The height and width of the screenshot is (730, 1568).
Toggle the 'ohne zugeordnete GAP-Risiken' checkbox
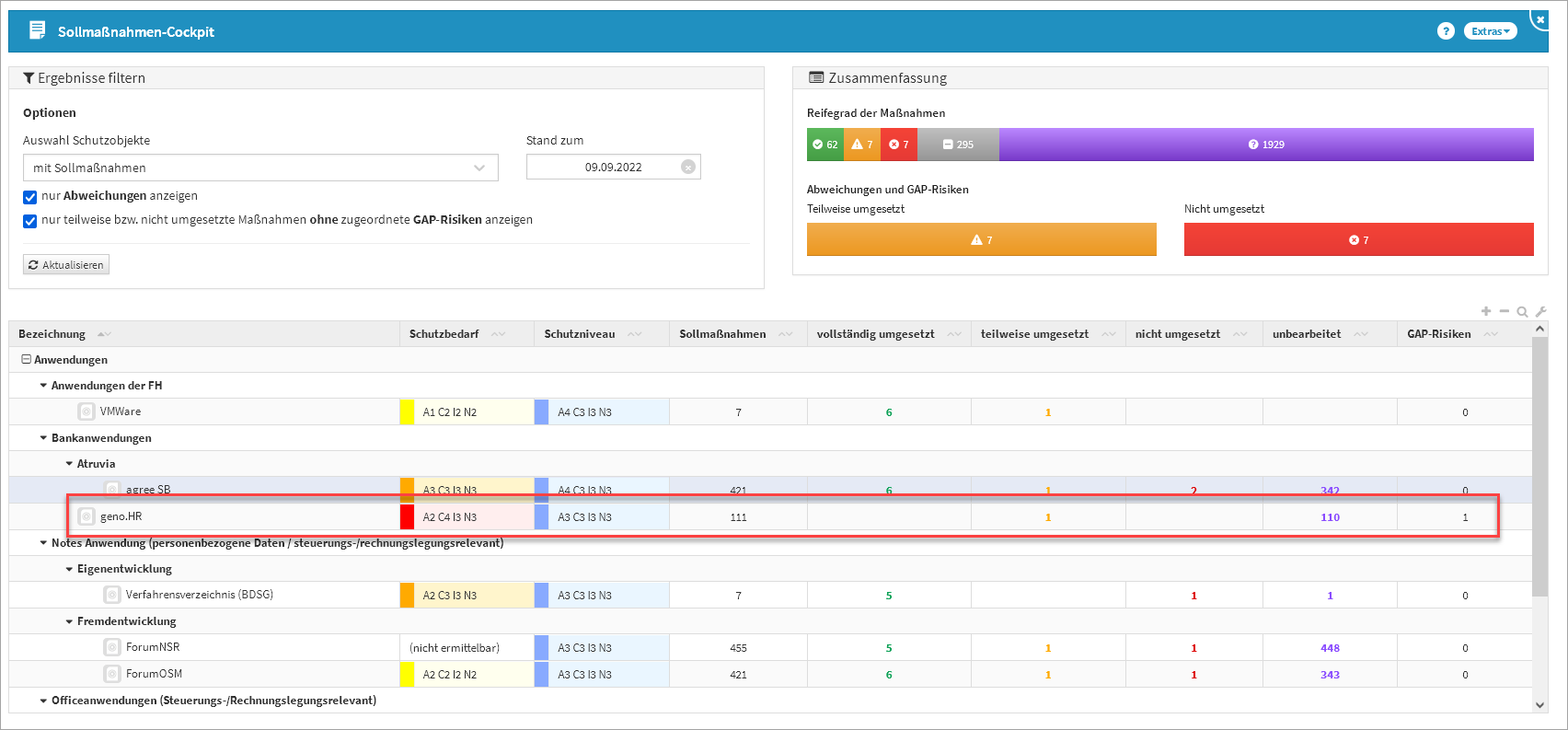tap(30, 221)
